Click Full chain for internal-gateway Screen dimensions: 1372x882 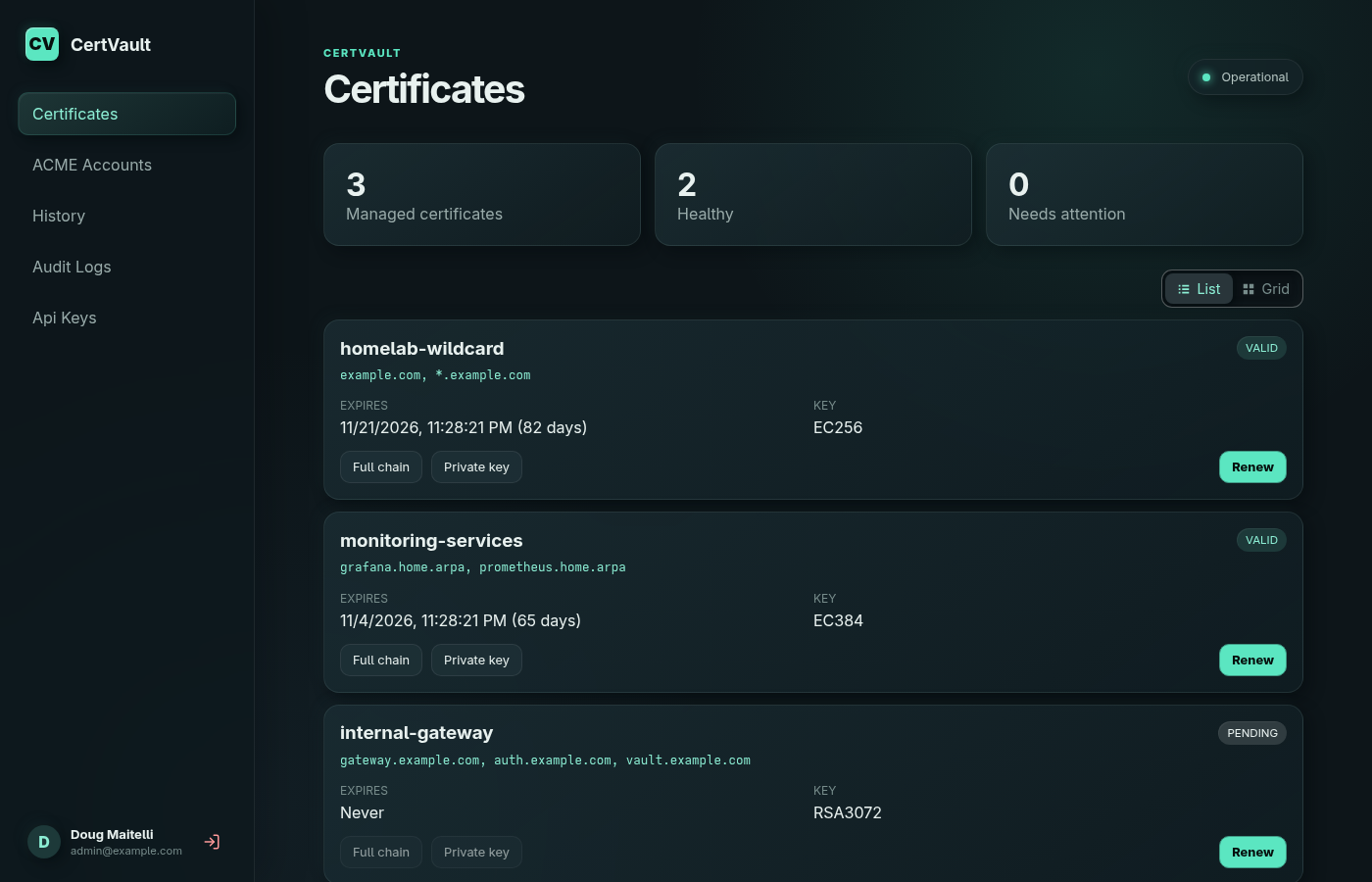(x=381, y=853)
